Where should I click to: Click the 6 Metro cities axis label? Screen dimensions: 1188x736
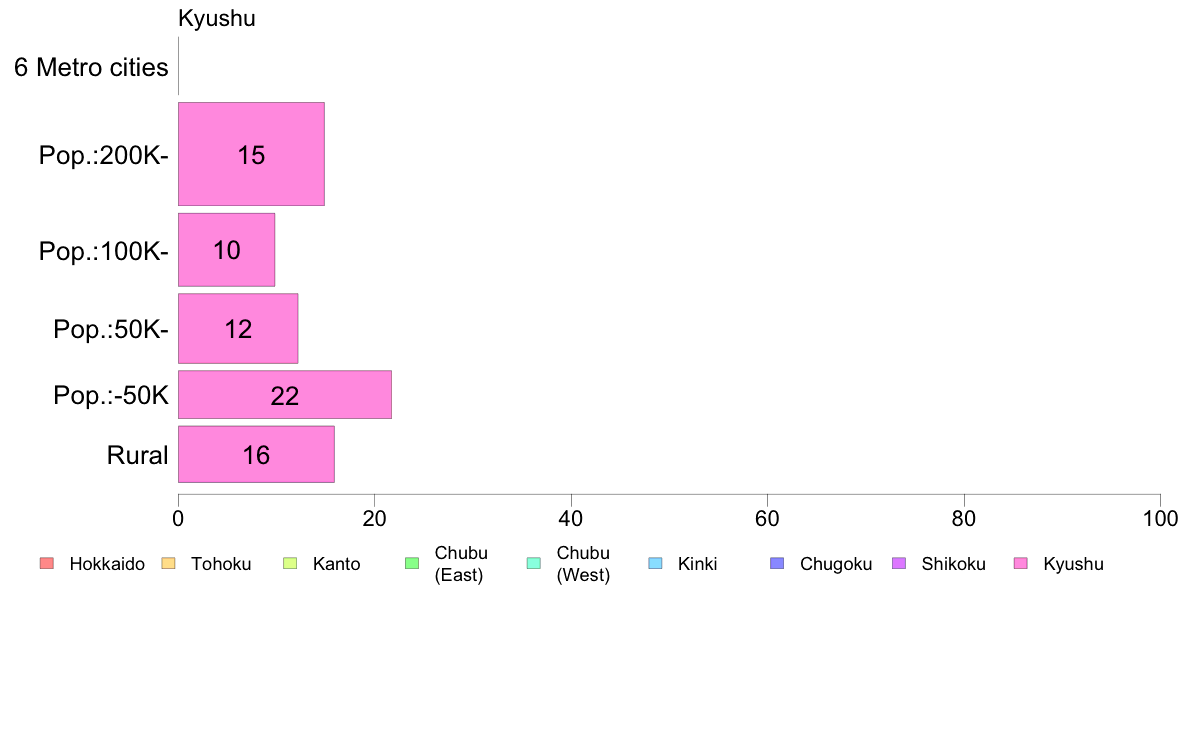tap(91, 67)
